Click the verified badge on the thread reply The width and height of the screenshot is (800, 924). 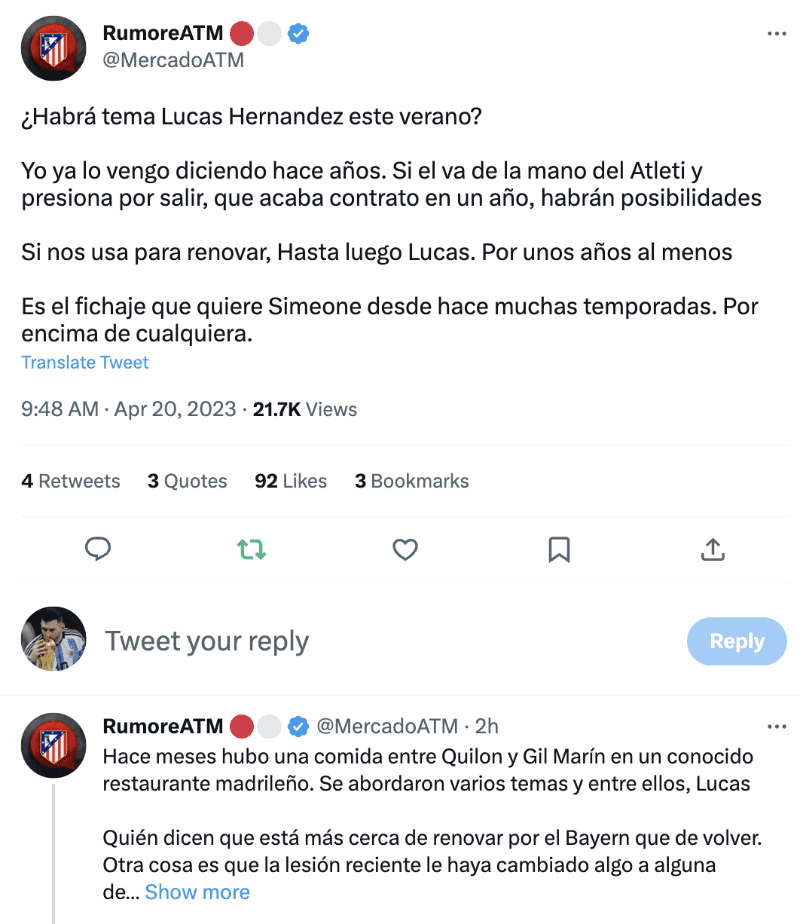click(298, 725)
